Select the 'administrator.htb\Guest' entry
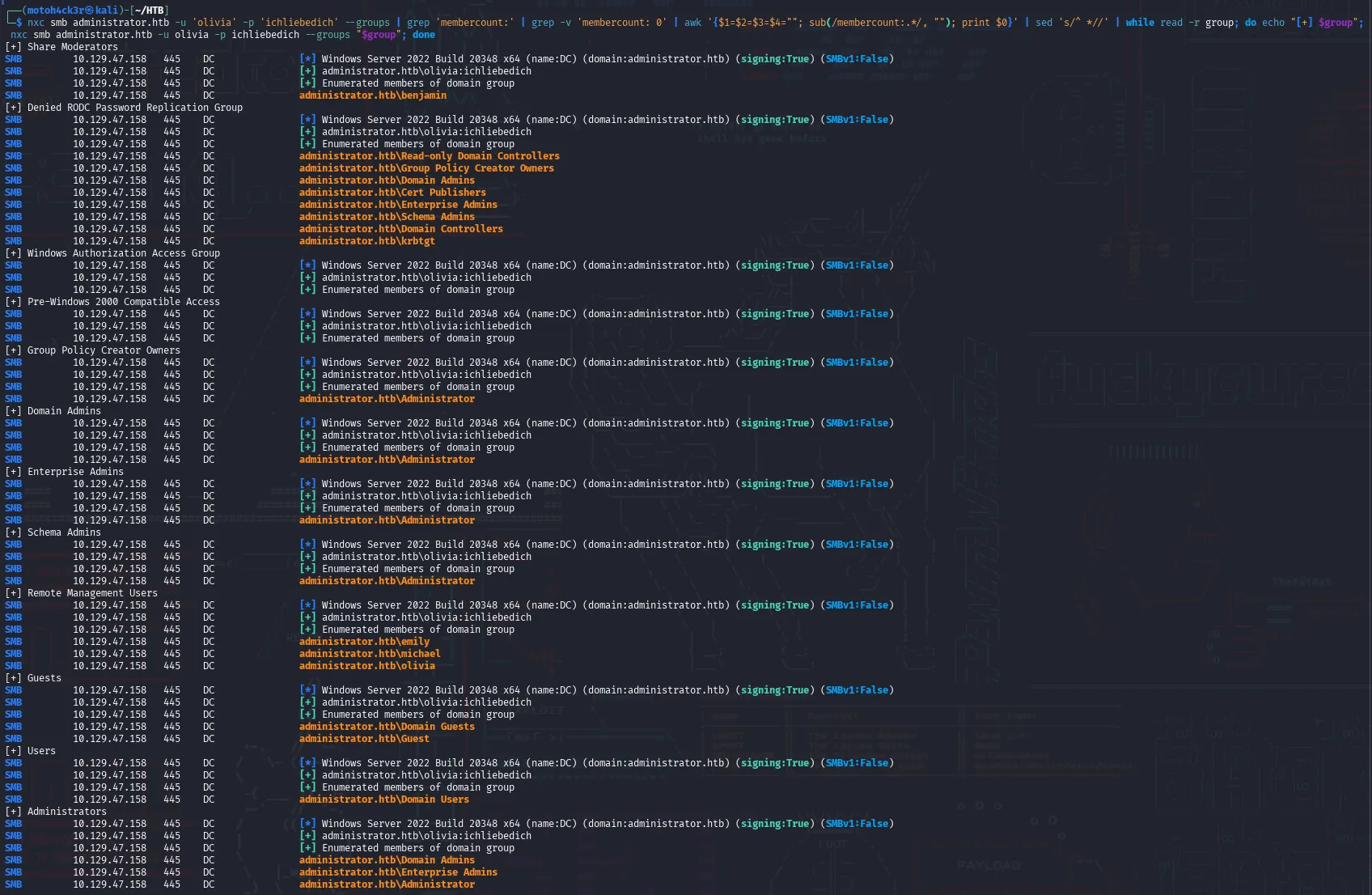The width and height of the screenshot is (1372, 895). pyautogui.click(x=364, y=739)
